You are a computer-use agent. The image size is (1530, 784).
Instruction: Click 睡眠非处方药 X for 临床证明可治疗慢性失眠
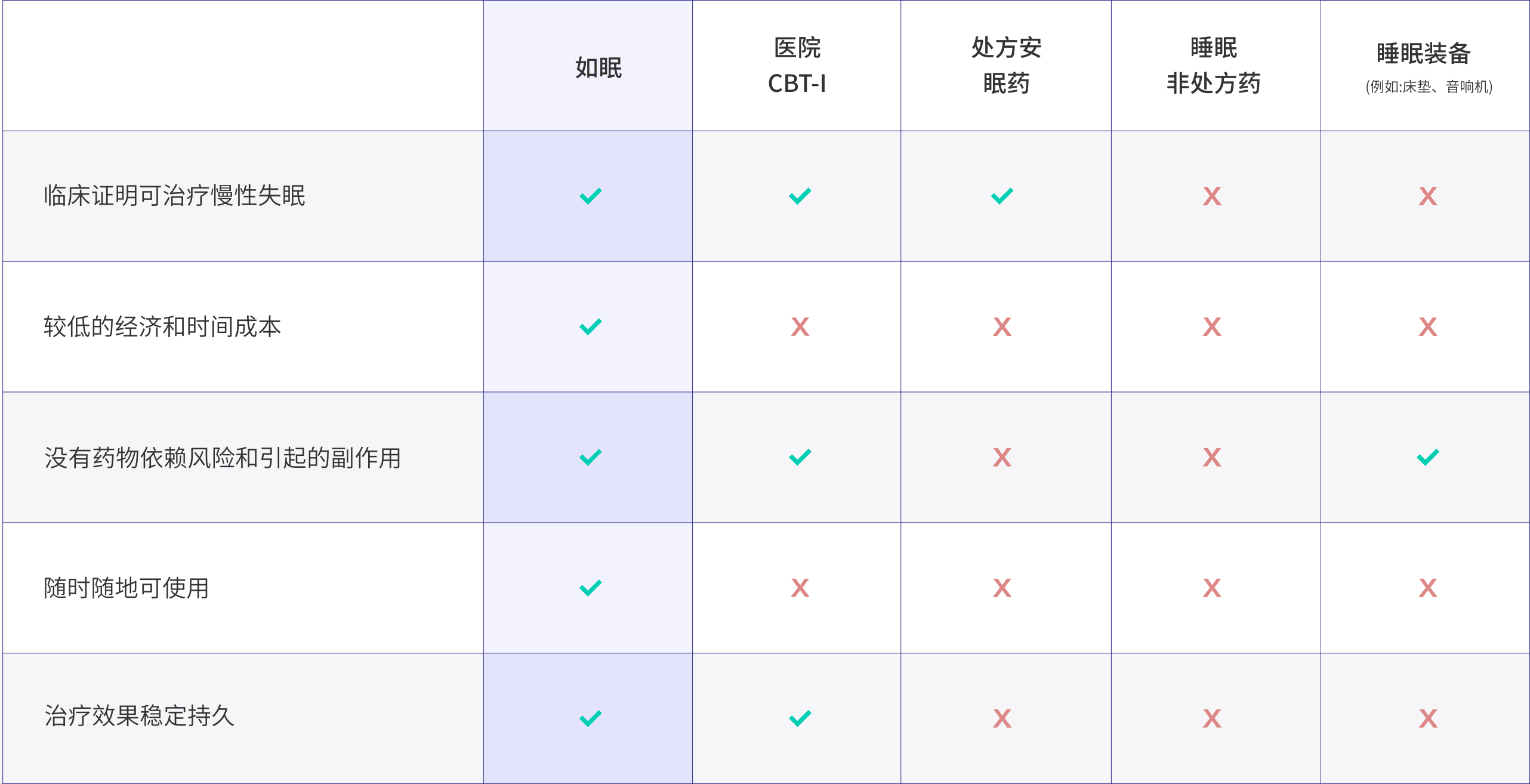point(1211,196)
